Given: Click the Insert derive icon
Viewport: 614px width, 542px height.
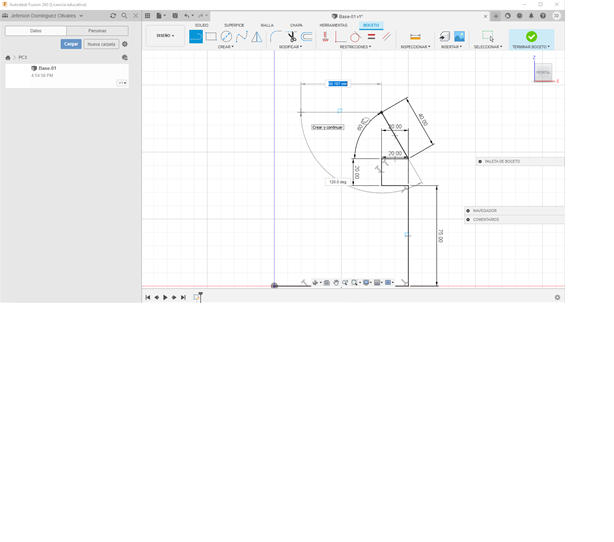Looking at the screenshot, I should [444, 36].
